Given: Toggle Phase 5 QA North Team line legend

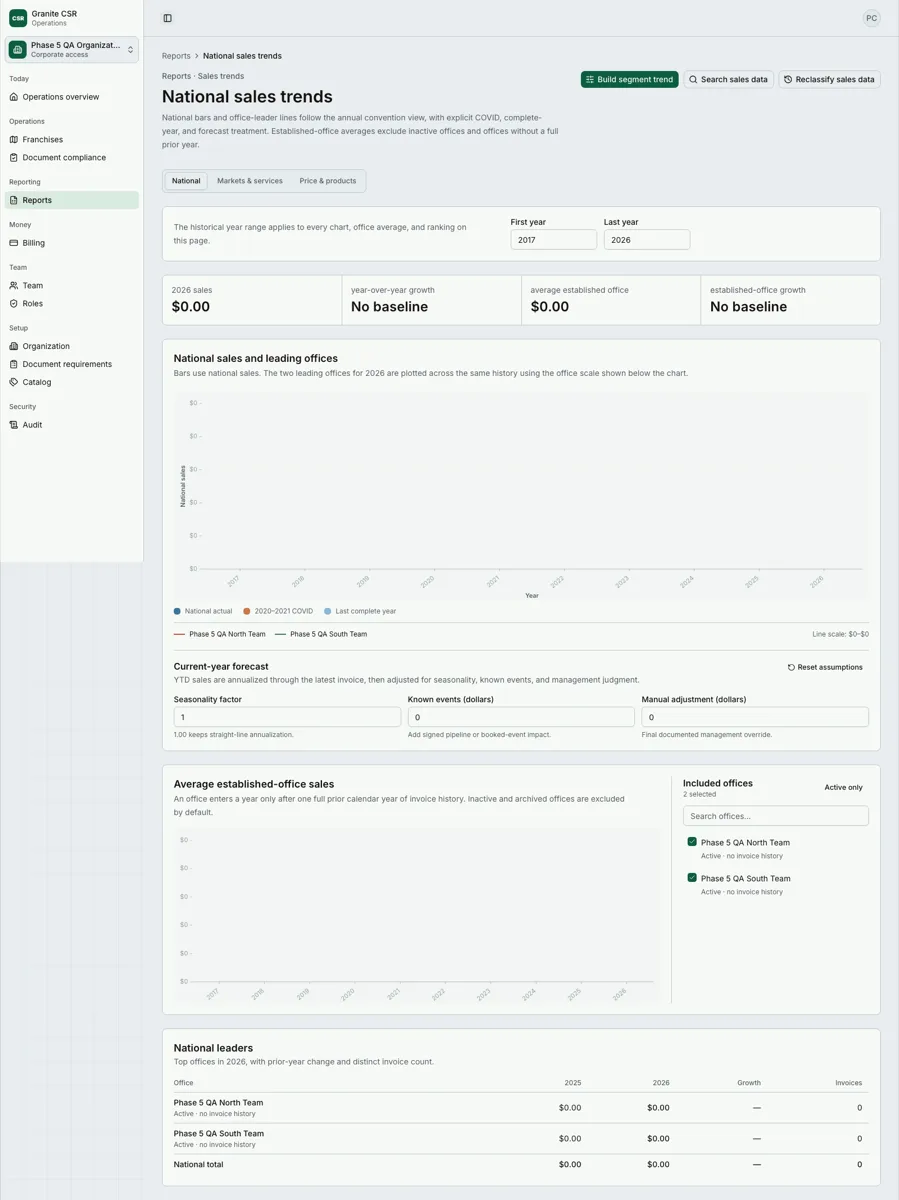Looking at the screenshot, I should [x=220, y=634].
